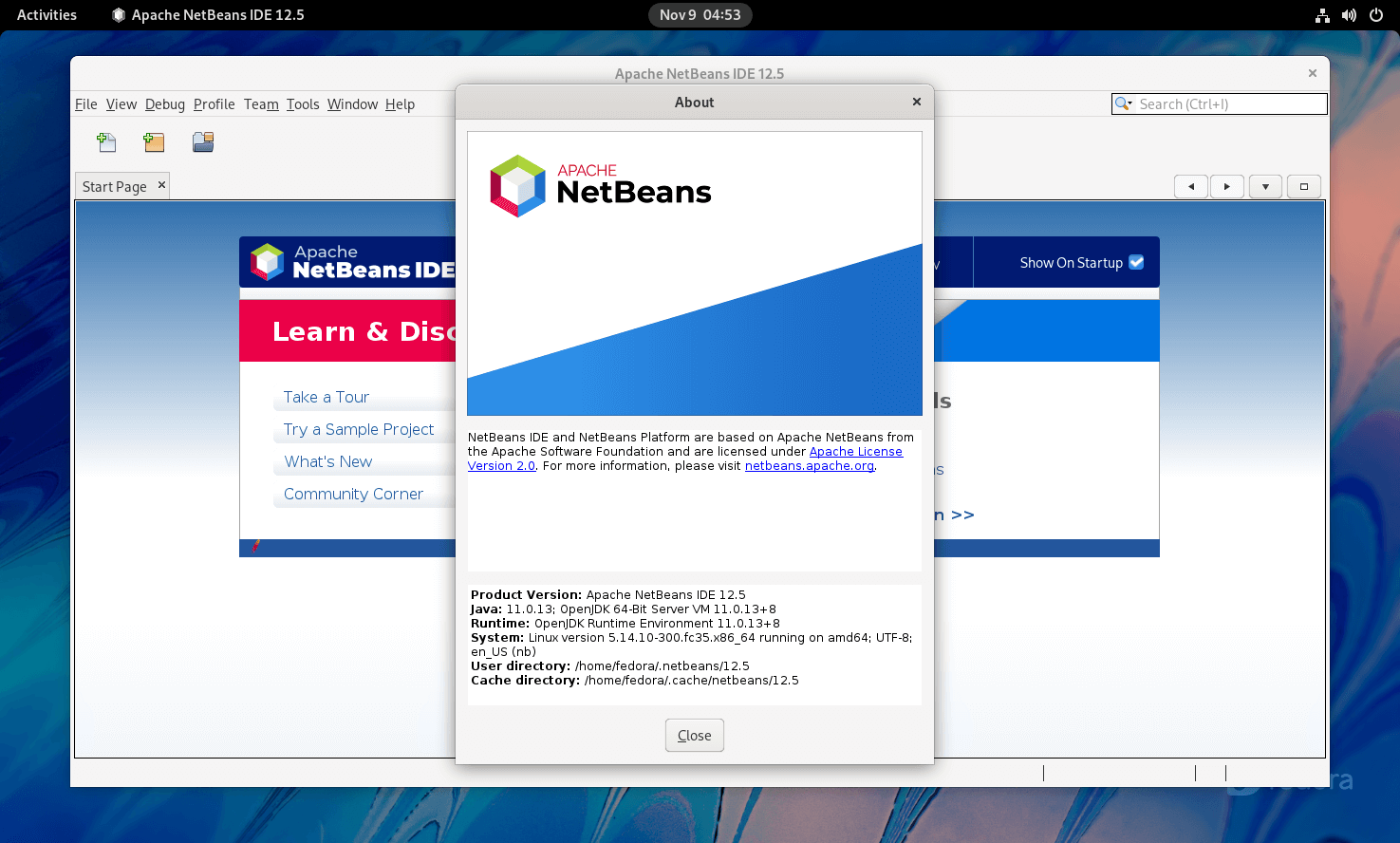Open the Help menu
This screenshot has width=1400, height=843.
click(401, 104)
